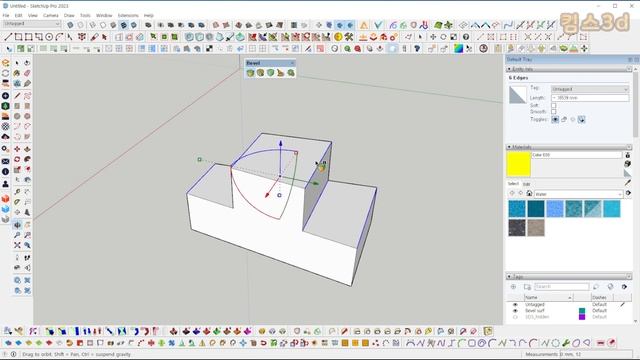Click the red cube icon in left toolbar
Viewport: 640px width, 360px height.
[5, 199]
